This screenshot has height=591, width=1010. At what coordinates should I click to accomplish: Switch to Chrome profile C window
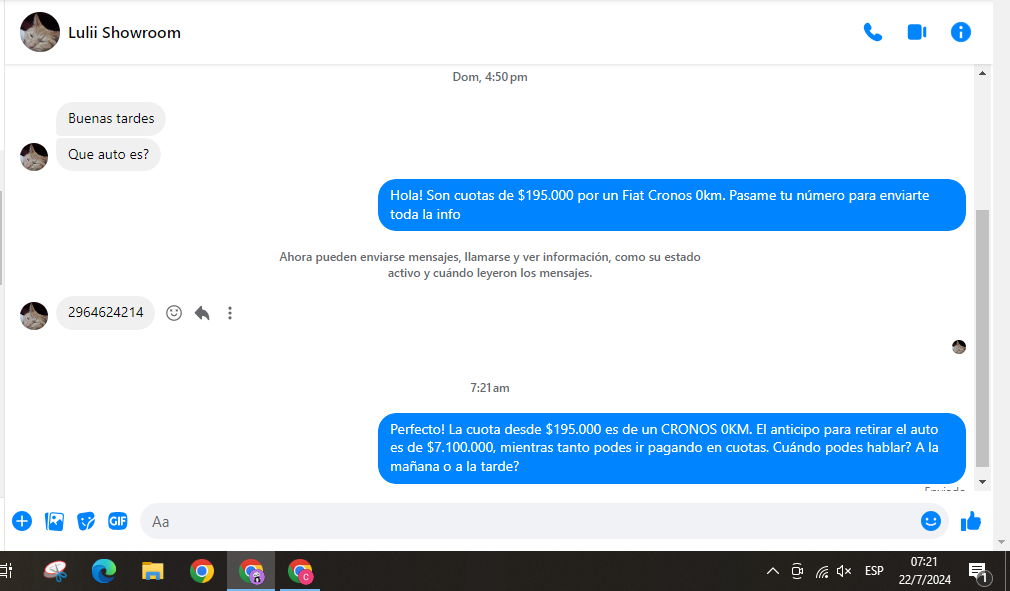point(300,571)
